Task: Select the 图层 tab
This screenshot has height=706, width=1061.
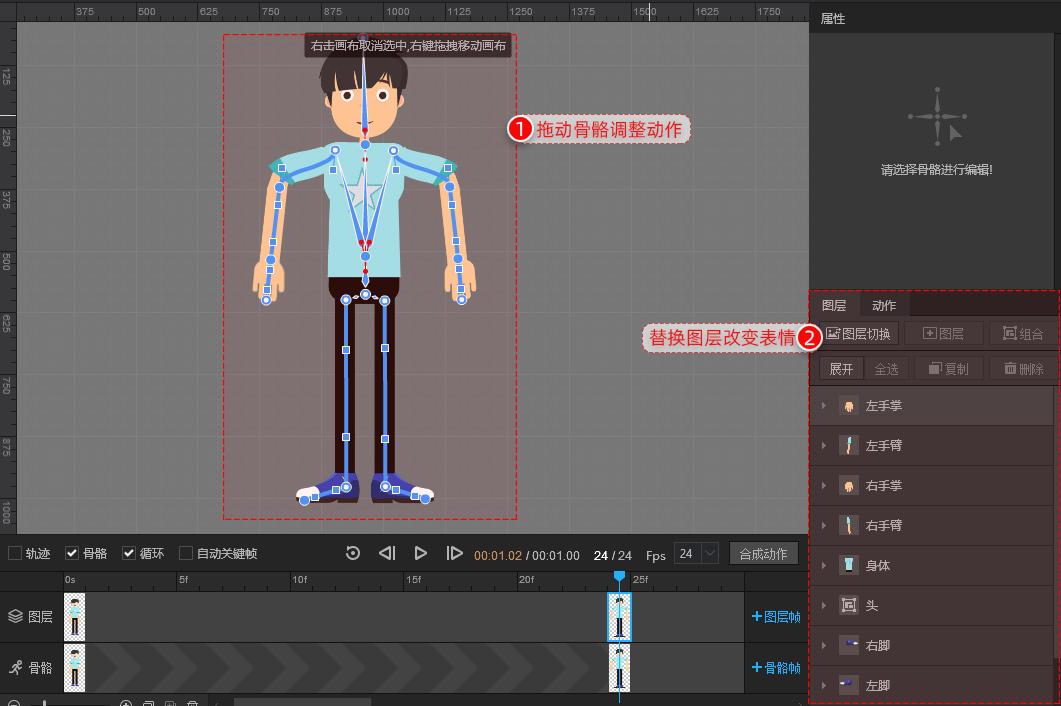Action: (x=834, y=306)
